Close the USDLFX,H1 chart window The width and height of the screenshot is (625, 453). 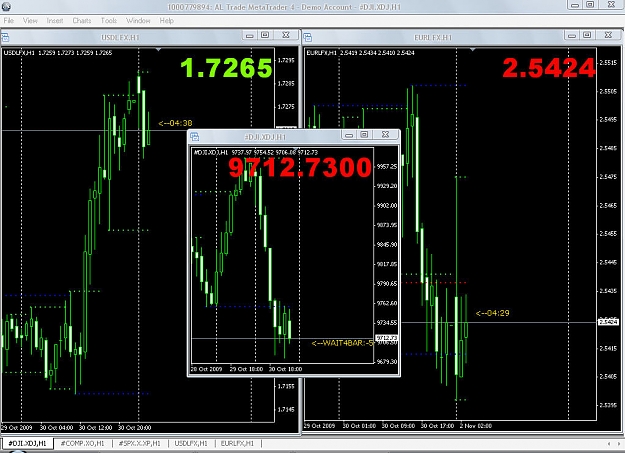point(286,35)
